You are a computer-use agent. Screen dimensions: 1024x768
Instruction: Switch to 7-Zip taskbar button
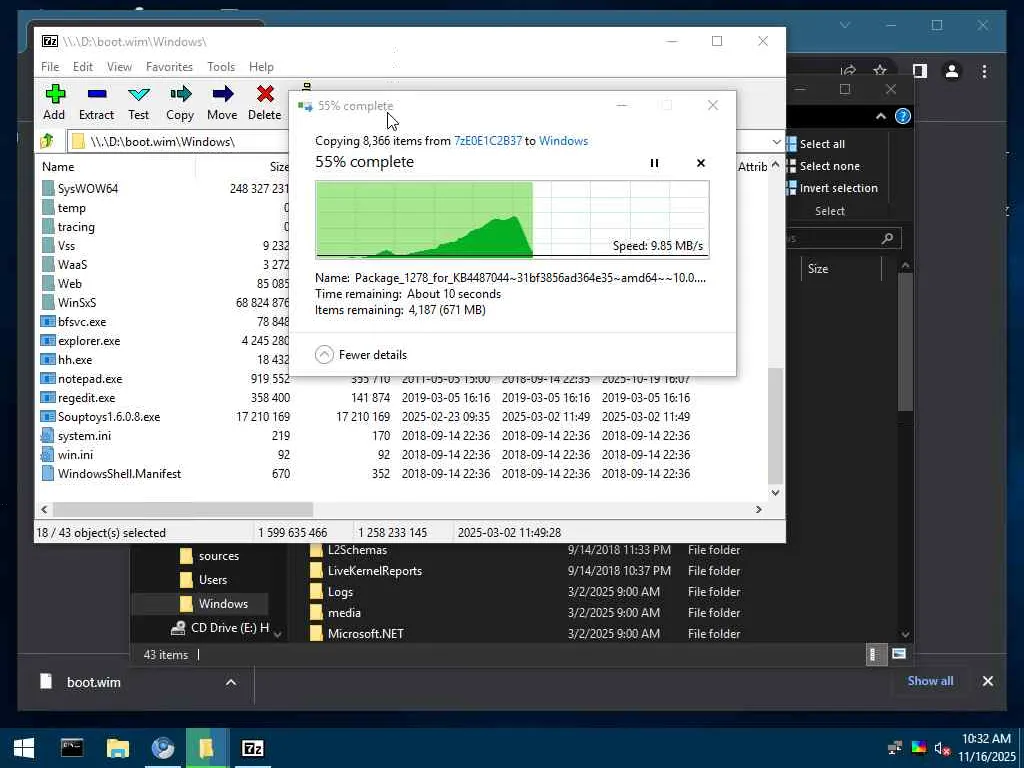252,748
